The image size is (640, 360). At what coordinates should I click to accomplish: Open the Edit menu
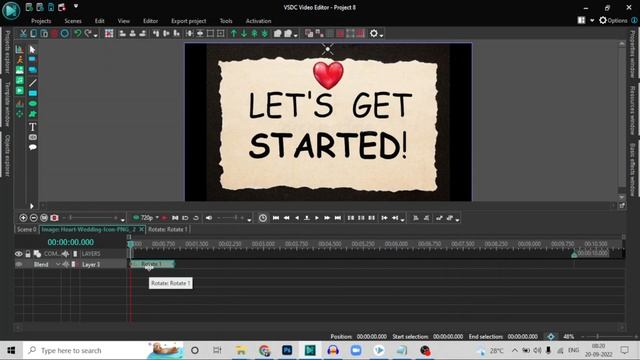100,21
